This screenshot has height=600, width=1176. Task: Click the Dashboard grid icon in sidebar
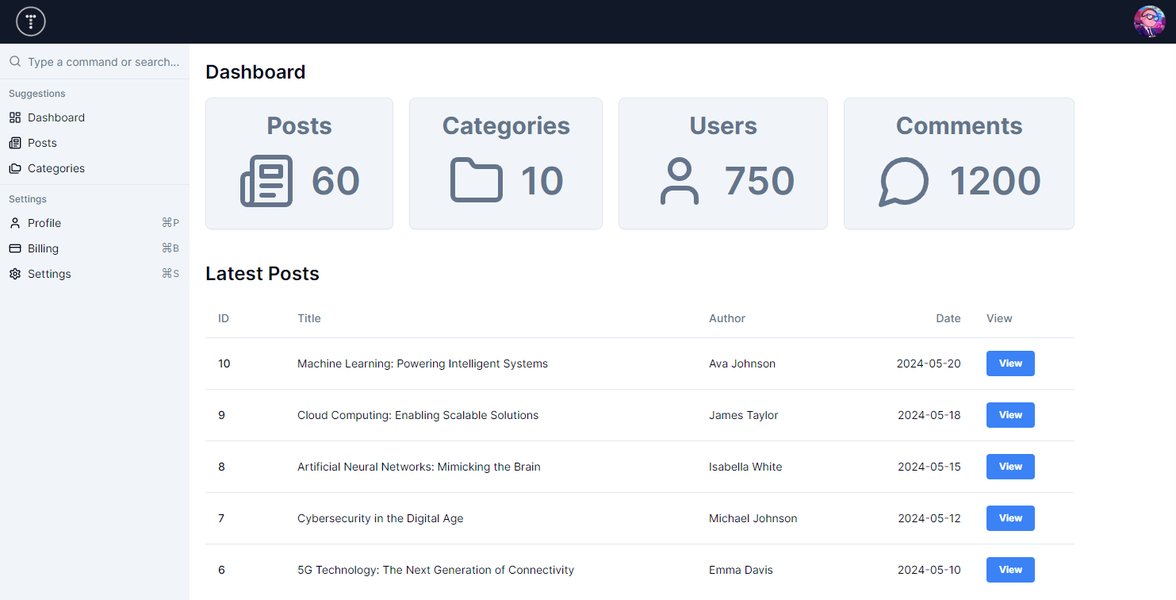point(15,118)
